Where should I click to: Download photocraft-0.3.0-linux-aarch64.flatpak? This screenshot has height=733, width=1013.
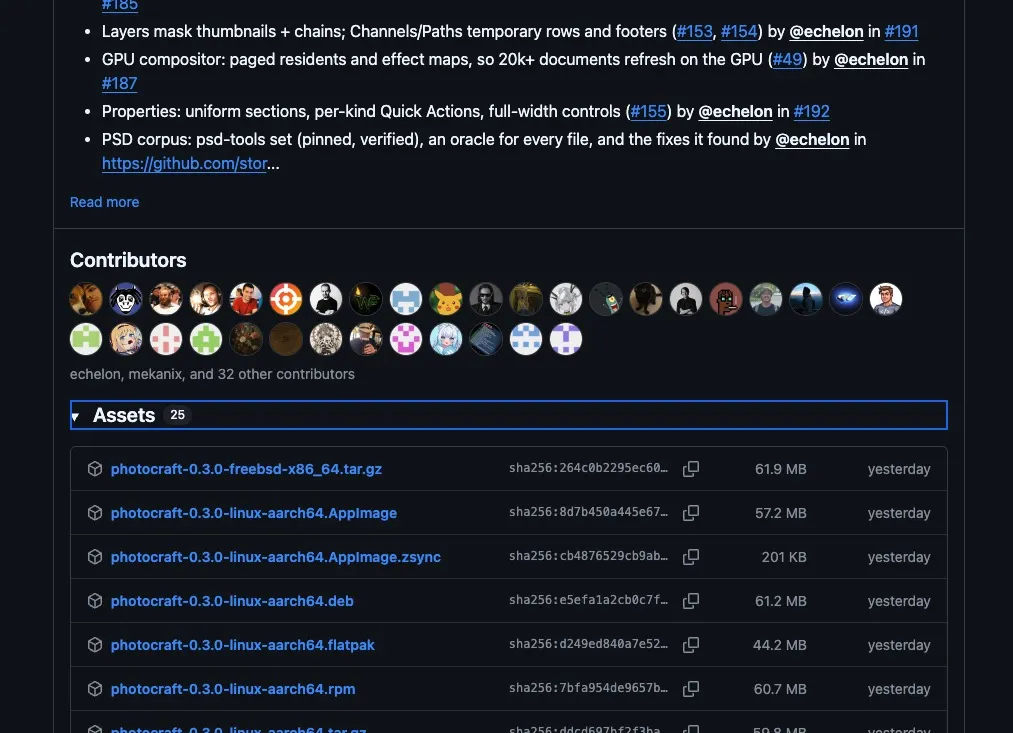pos(242,645)
